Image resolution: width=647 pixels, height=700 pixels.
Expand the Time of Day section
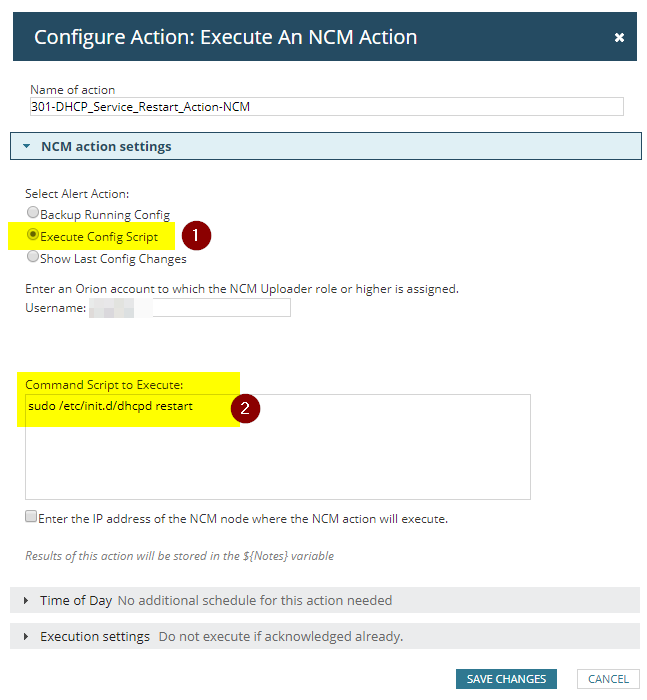(x=26, y=601)
